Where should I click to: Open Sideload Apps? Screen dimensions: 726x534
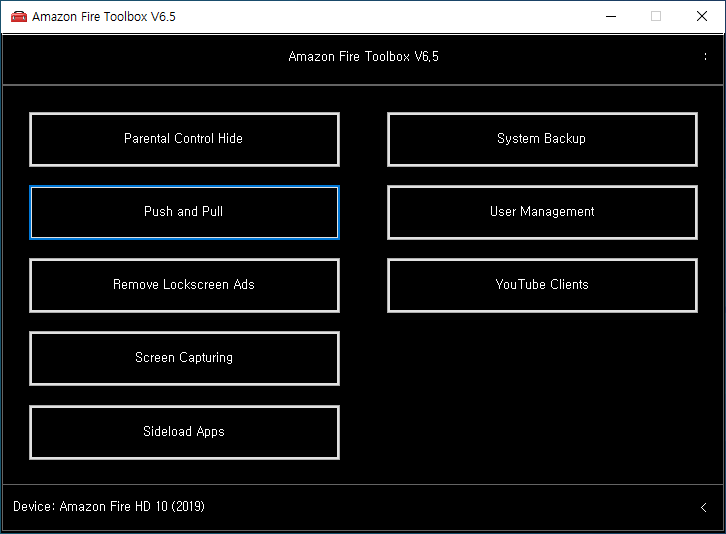(x=184, y=432)
